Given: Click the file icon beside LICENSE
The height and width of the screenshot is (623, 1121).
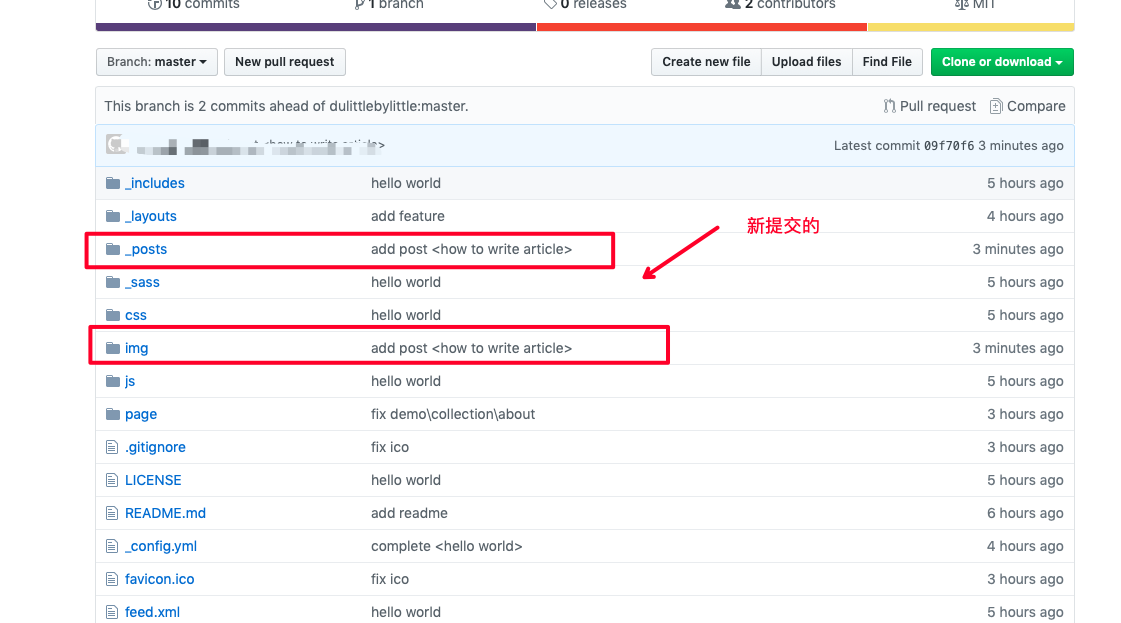Looking at the screenshot, I should tap(112, 480).
